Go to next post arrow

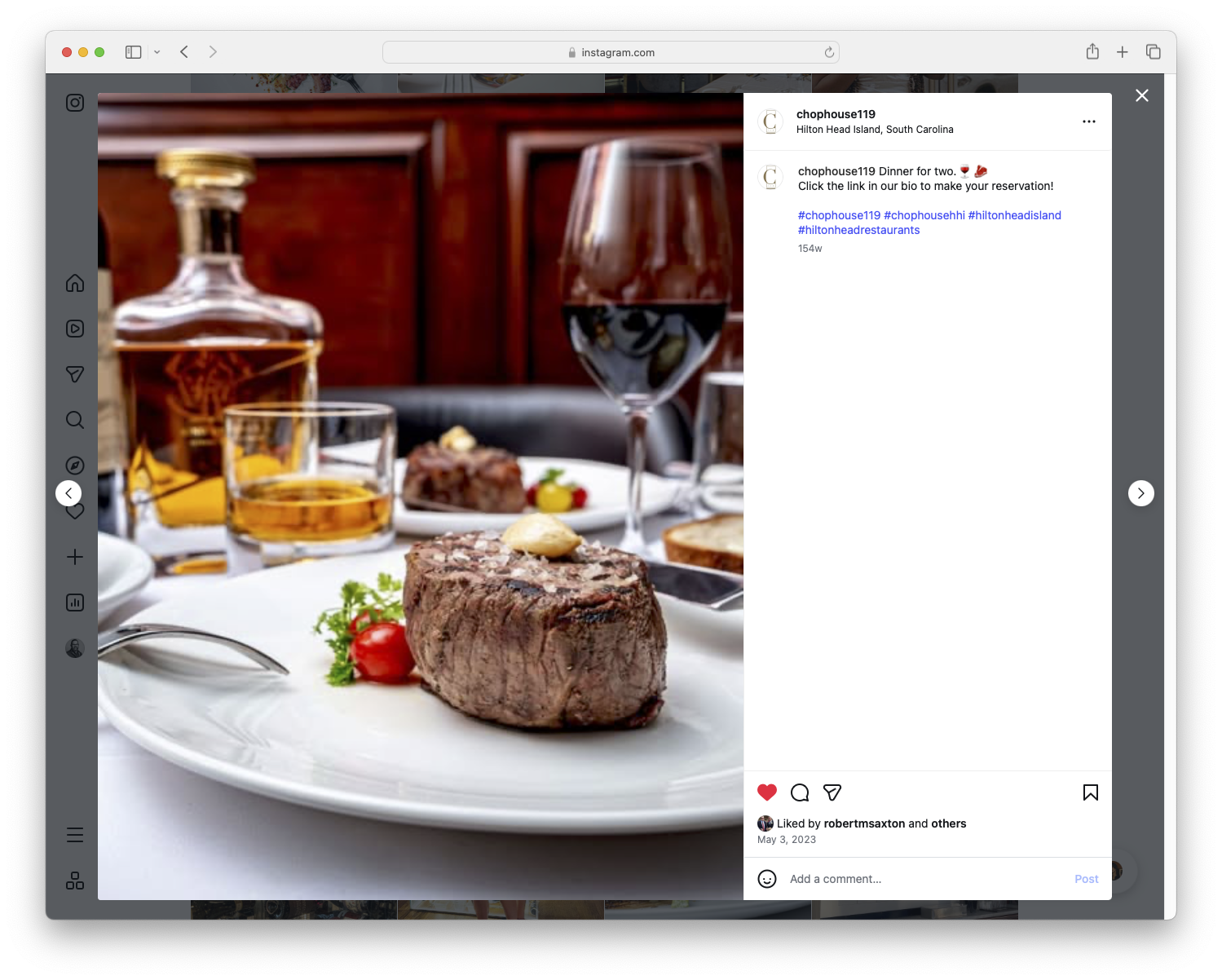[x=1141, y=493]
